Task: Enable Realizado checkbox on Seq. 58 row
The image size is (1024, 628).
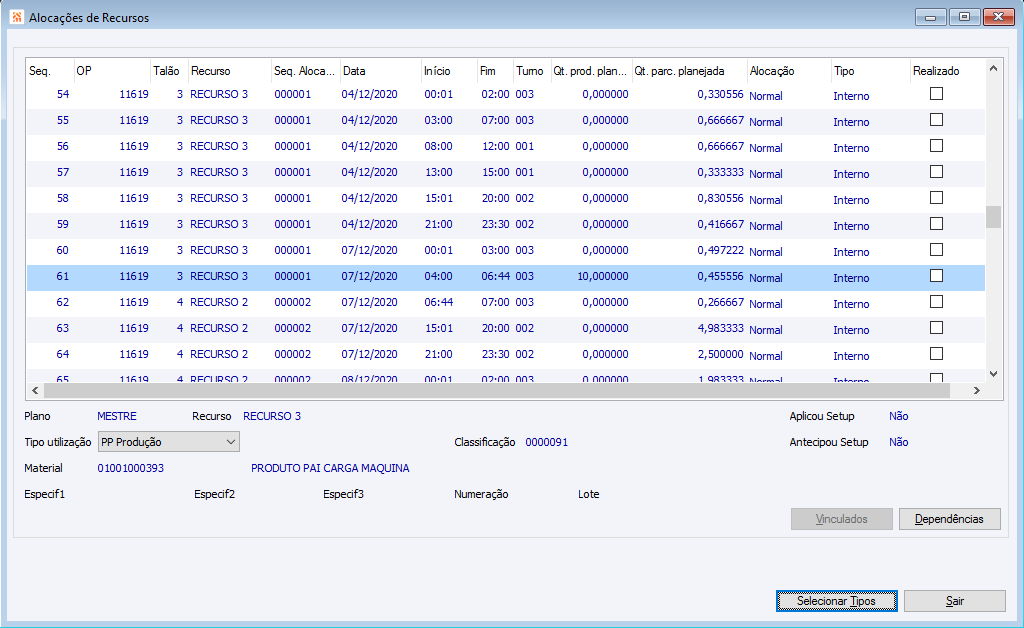Action: tap(936, 198)
